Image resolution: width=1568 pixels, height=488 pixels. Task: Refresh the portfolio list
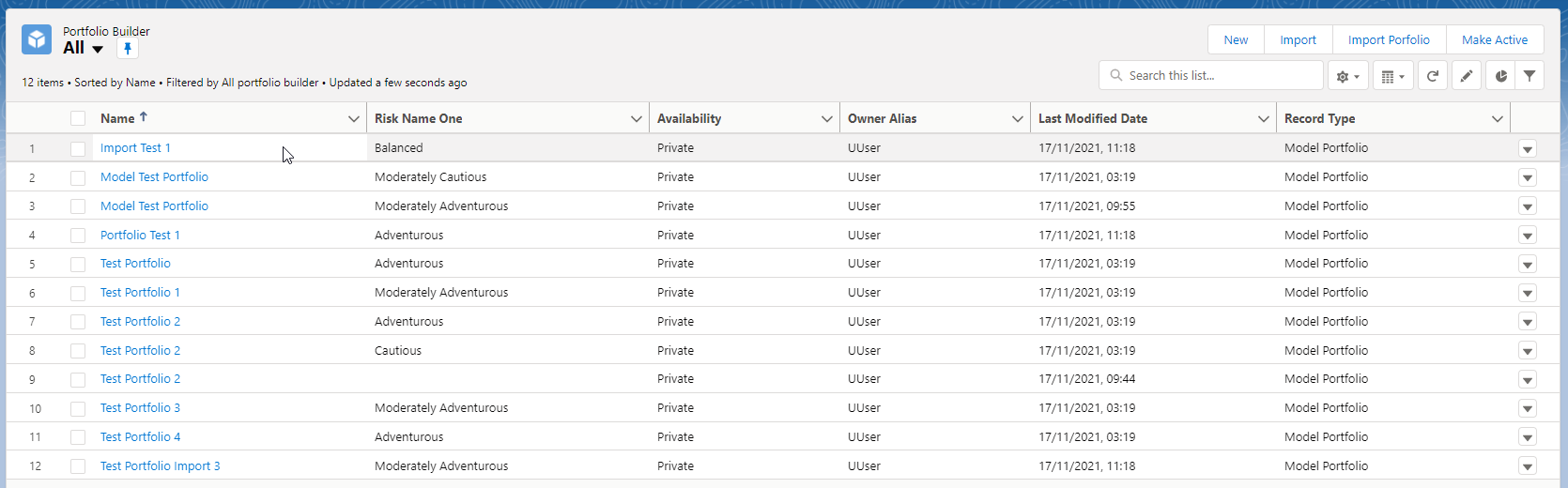1433,76
